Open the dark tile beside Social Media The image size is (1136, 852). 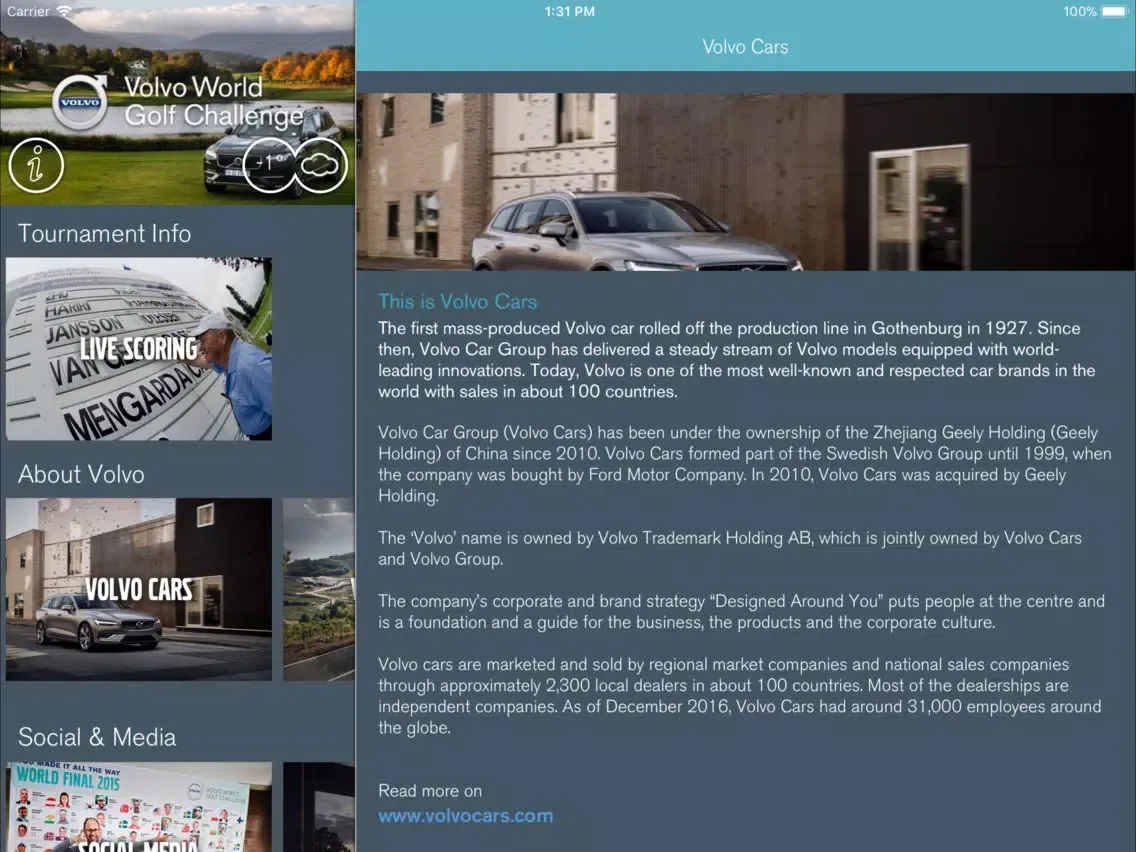[319, 806]
